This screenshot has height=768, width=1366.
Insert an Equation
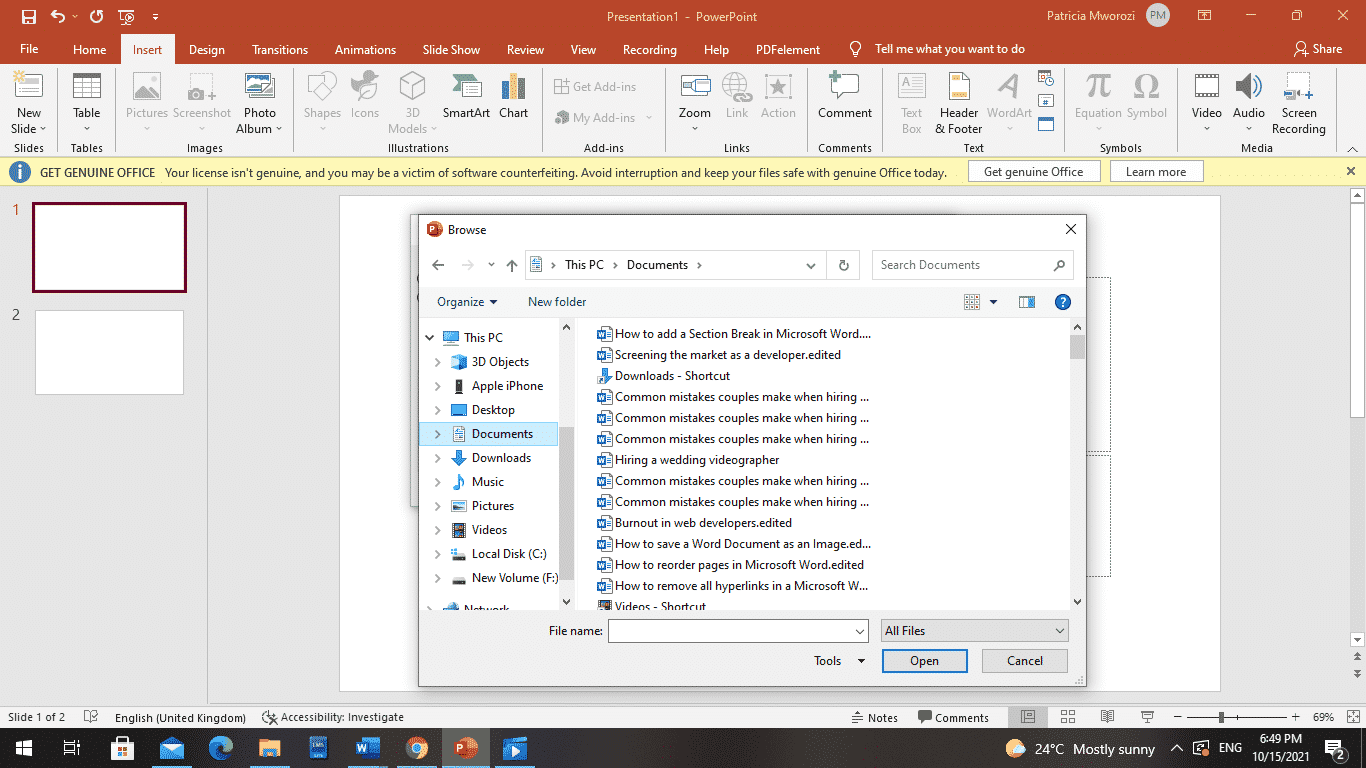click(x=1097, y=95)
